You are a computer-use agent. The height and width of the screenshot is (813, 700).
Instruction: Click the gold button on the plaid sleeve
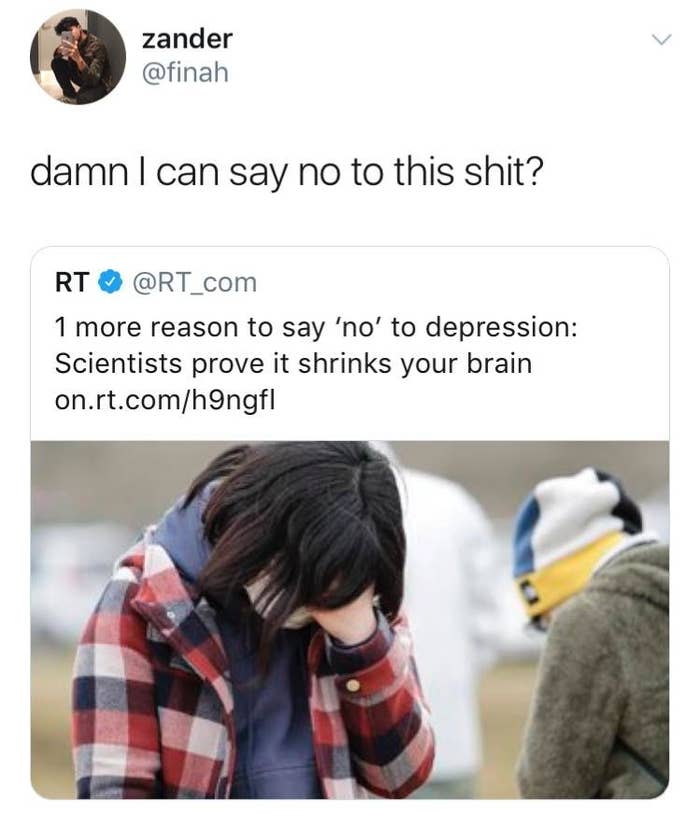click(353, 685)
